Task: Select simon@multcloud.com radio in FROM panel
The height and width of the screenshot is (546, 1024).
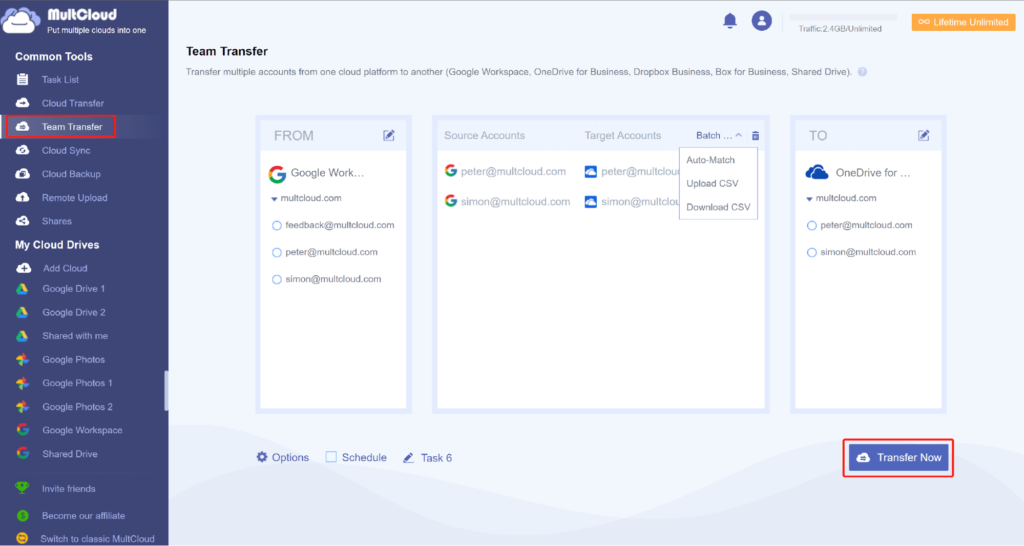Action: (x=276, y=280)
